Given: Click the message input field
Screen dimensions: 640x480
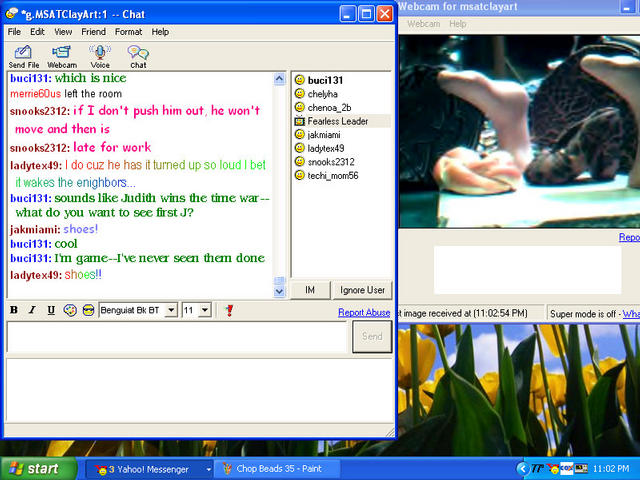Looking at the screenshot, I should [177, 337].
